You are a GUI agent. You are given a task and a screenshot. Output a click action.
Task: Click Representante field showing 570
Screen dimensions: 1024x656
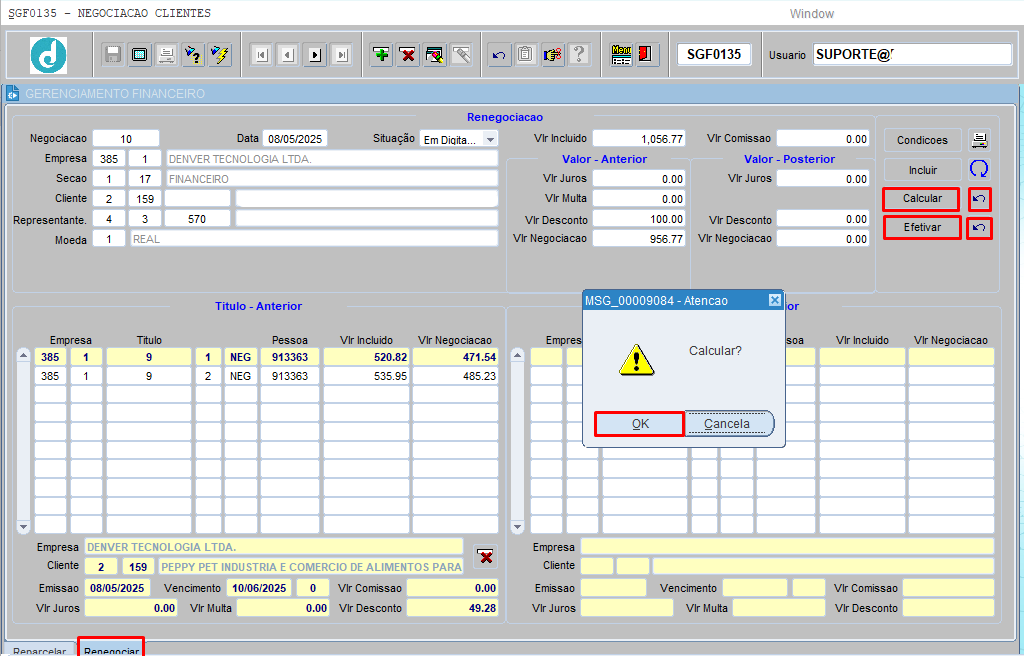197,219
